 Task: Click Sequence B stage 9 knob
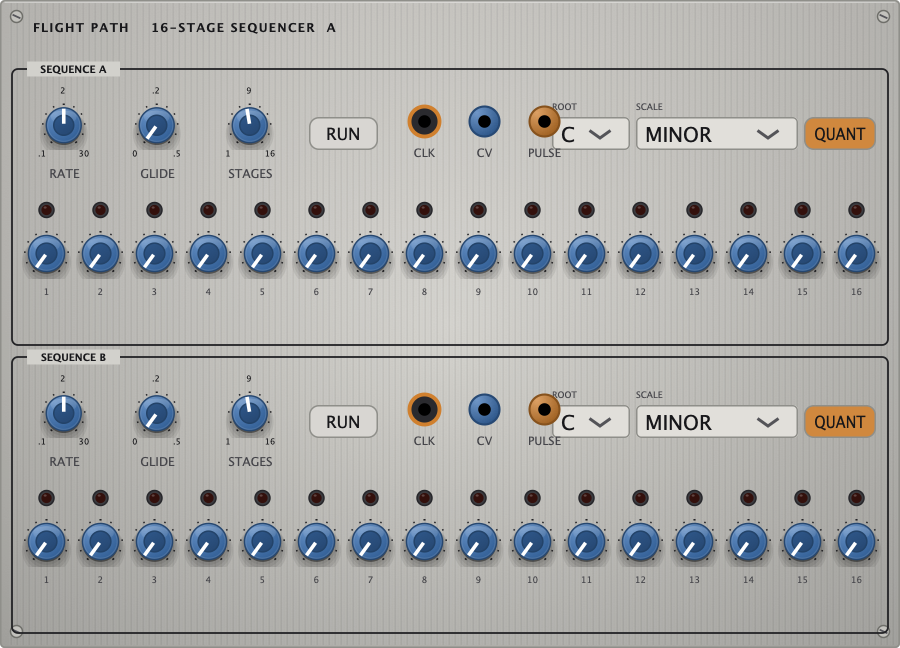click(478, 542)
